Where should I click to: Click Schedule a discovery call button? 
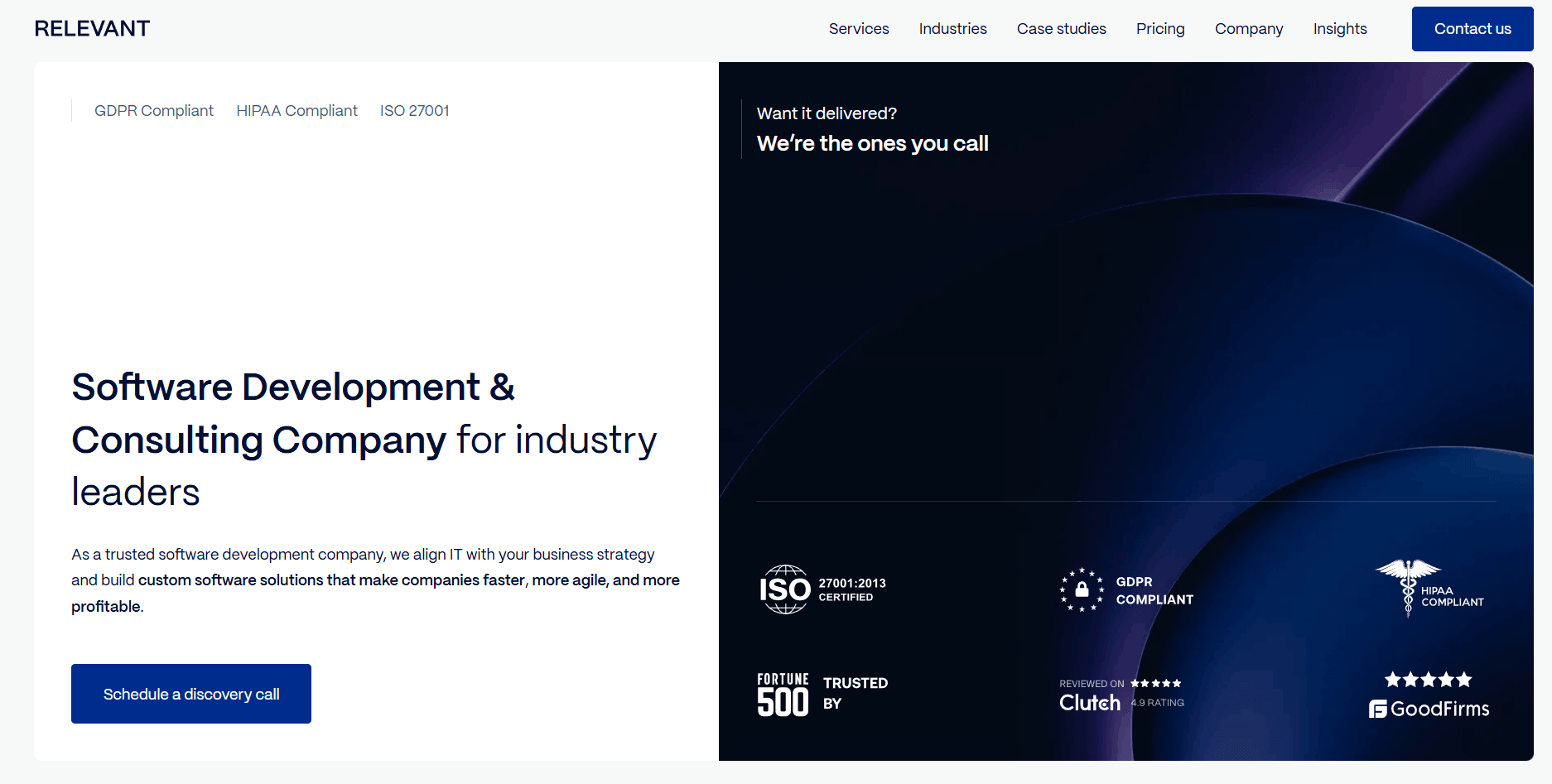coord(191,694)
